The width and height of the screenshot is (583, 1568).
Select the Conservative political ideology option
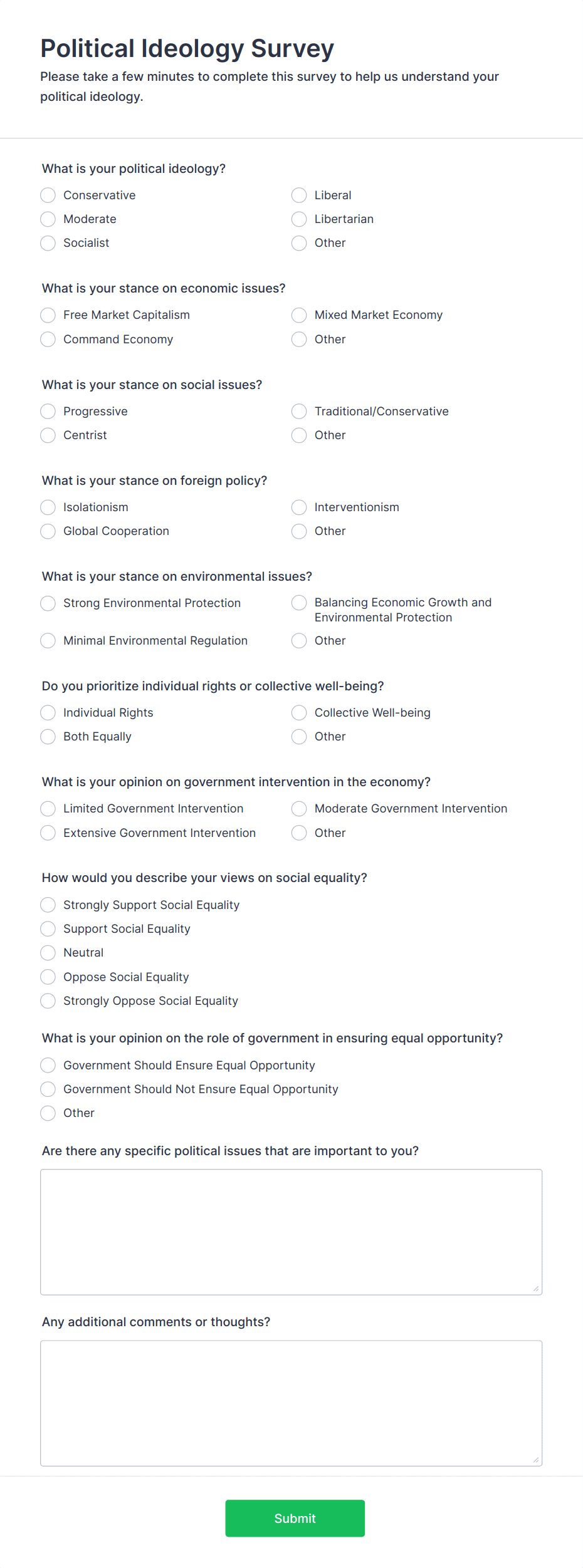pos(48,195)
